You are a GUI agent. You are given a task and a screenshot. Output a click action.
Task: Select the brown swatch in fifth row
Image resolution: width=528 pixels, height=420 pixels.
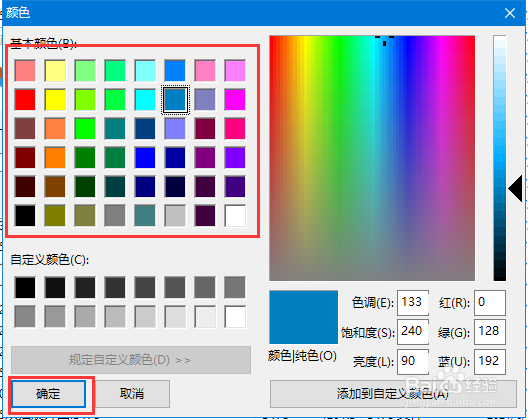[x=55, y=187]
